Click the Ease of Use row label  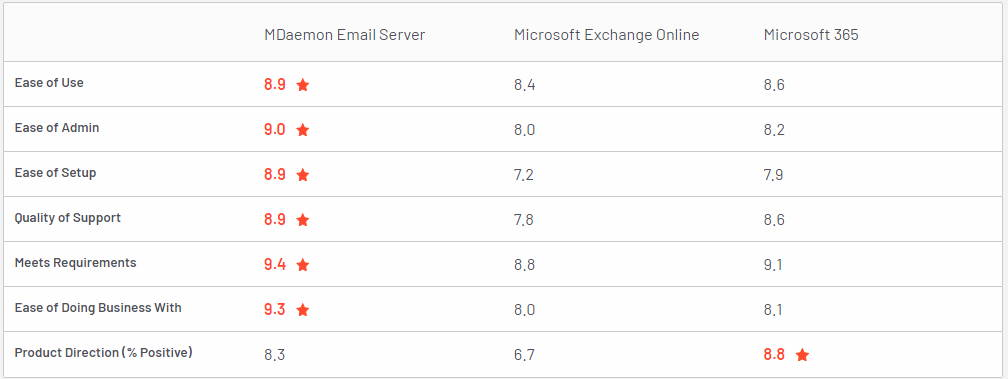49,83
